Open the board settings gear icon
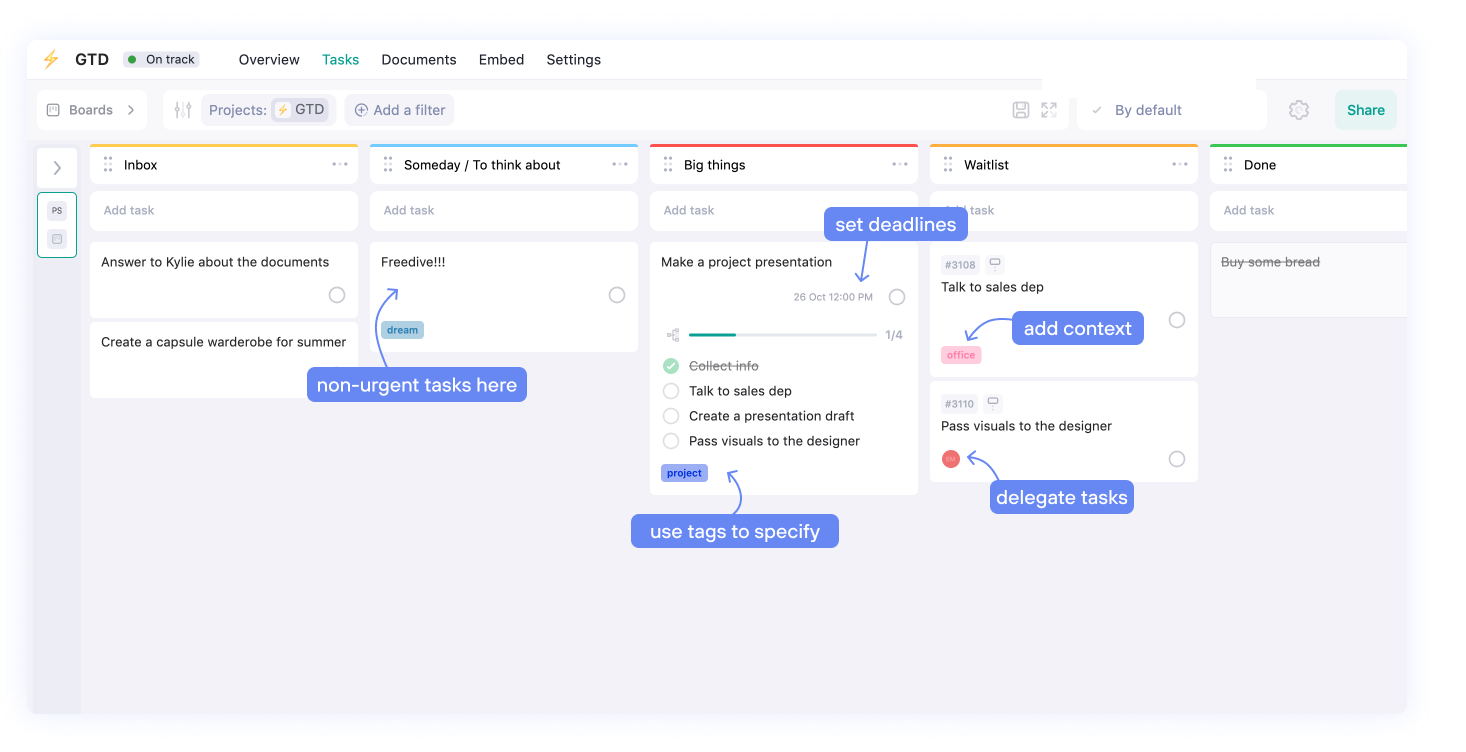Screen dimensions: 1466x752 tap(1298, 110)
